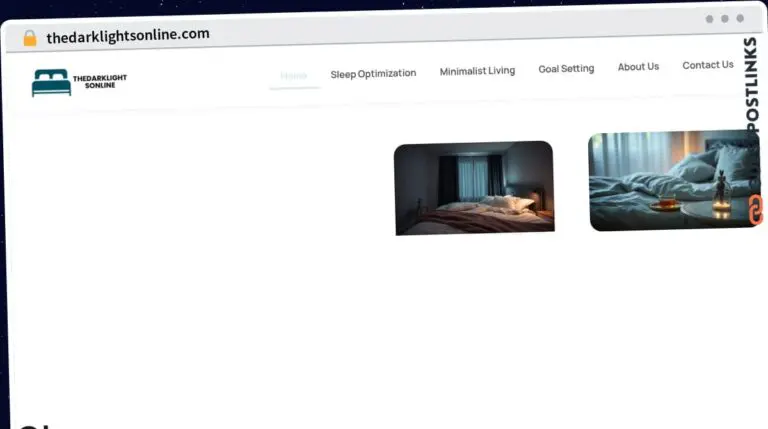
Task: Open the Contact Us page
Action: pyautogui.click(x=708, y=65)
